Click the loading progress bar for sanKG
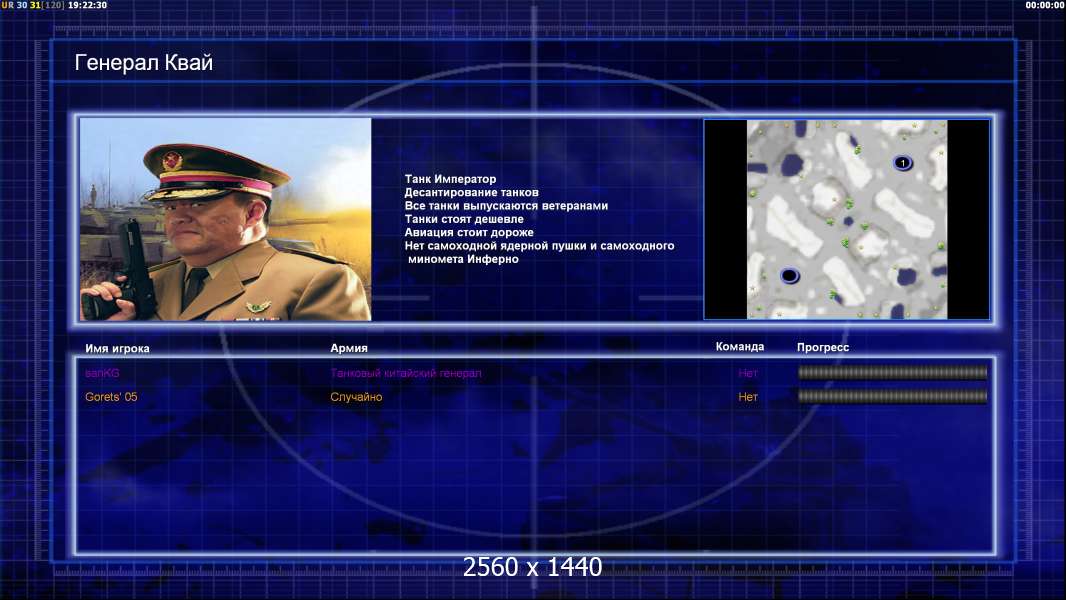The height and width of the screenshot is (600, 1066). pos(892,372)
